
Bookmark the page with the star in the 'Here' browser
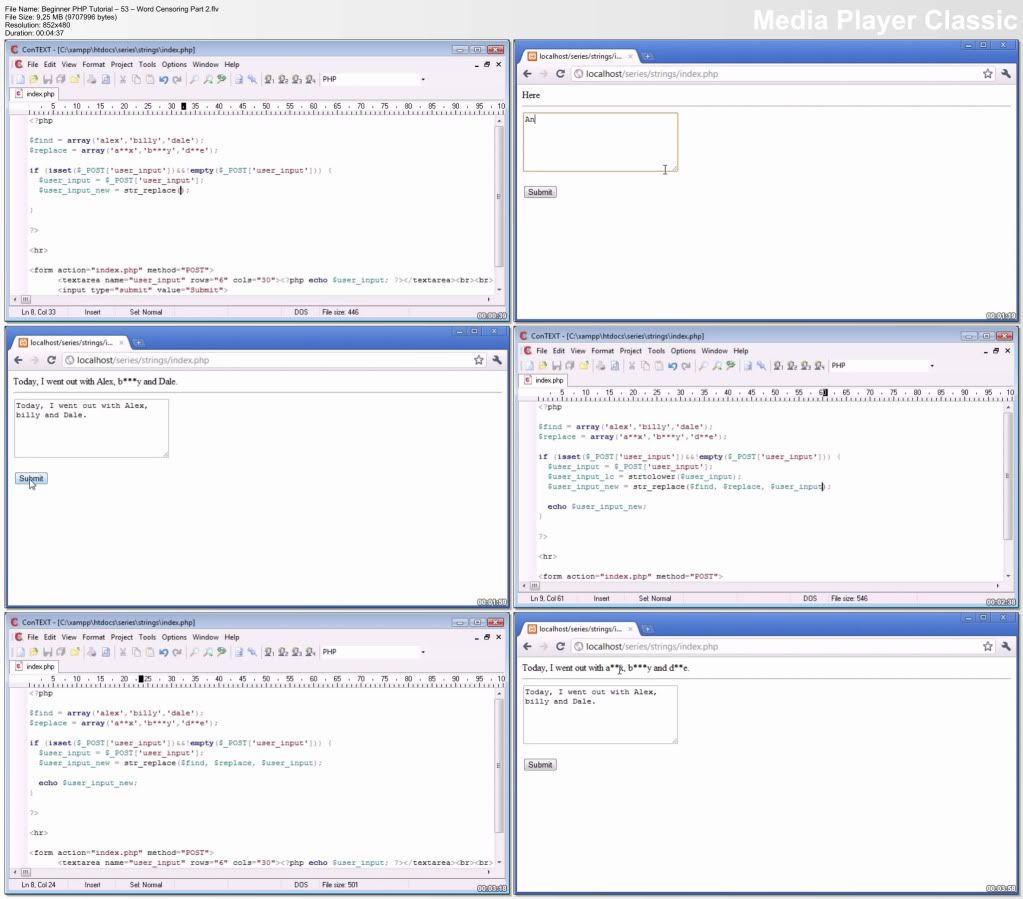(988, 74)
